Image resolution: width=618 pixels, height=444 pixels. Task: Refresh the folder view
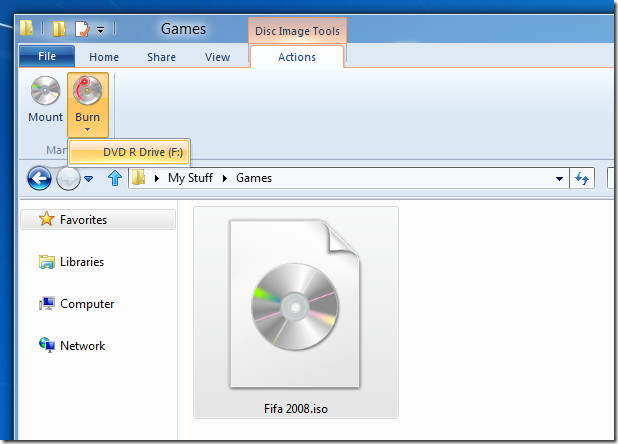click(582, 178)
